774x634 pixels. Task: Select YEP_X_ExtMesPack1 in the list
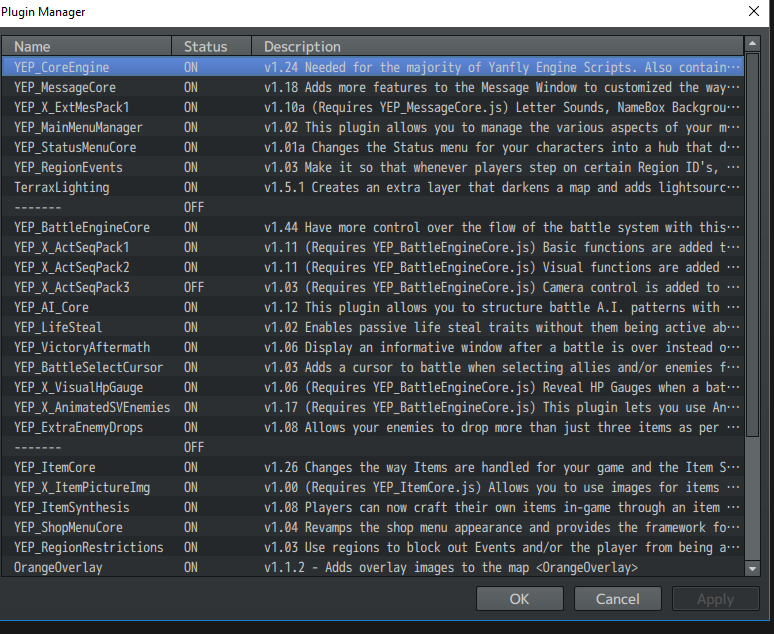click(373, 107)
